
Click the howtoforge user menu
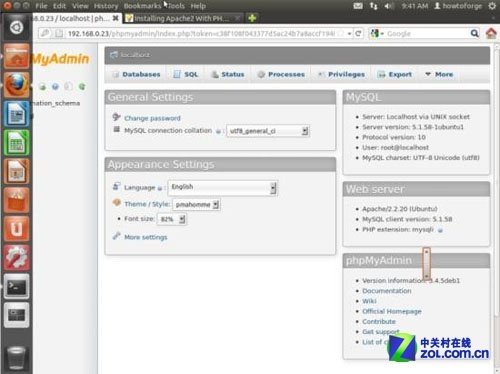click(458, 6)
